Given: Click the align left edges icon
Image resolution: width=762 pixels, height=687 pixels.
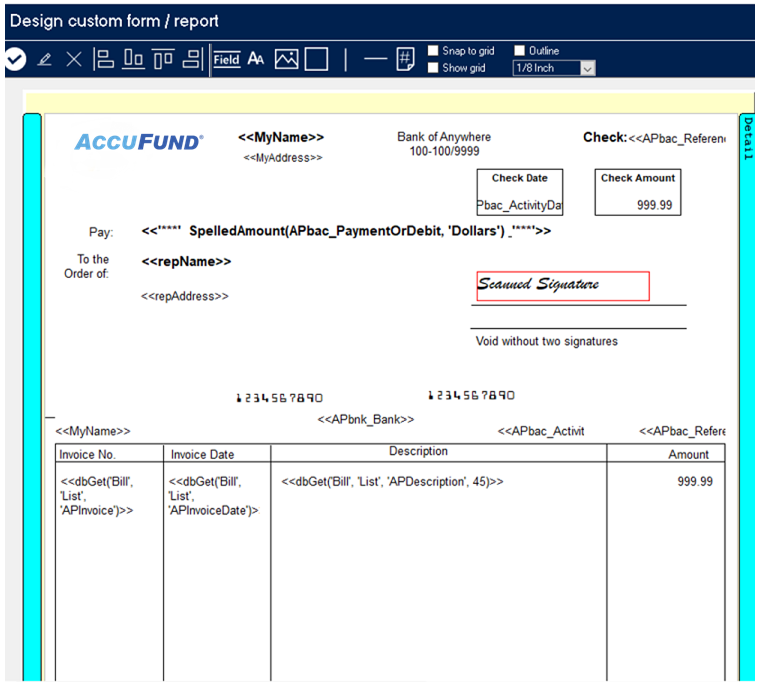Looking at the screenshot, I should click(x=103, y=60).
